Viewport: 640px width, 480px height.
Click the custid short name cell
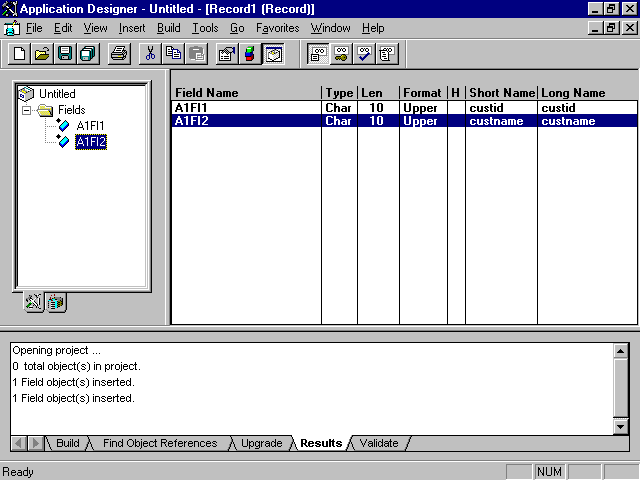(501, 108)
